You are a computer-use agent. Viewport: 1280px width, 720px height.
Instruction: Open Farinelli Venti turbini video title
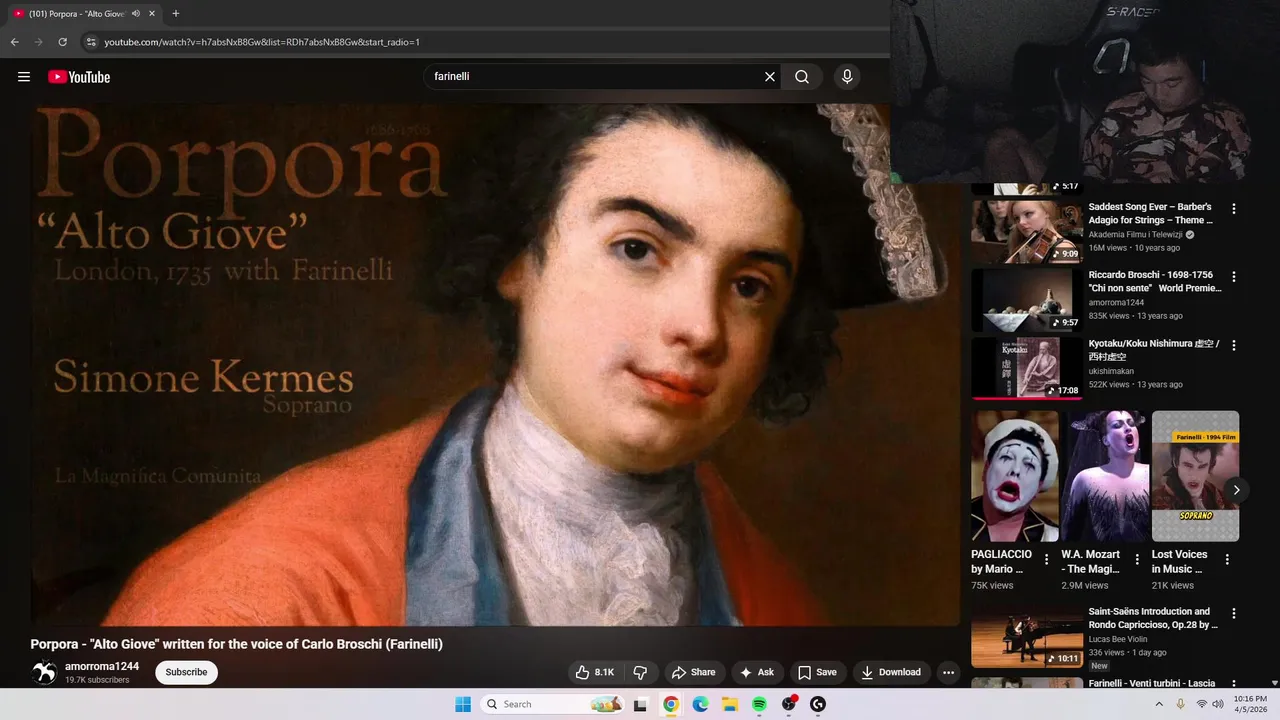[x=1152, y=683]
